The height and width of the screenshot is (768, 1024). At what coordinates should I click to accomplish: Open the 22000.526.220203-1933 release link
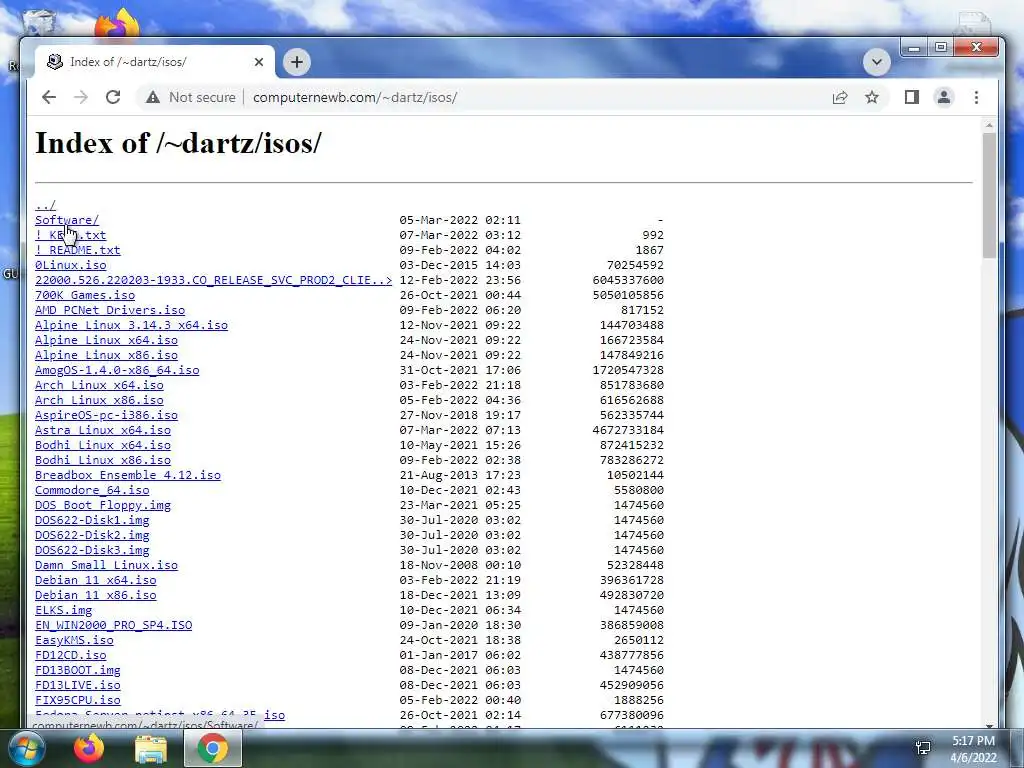(x=214, y=280)
